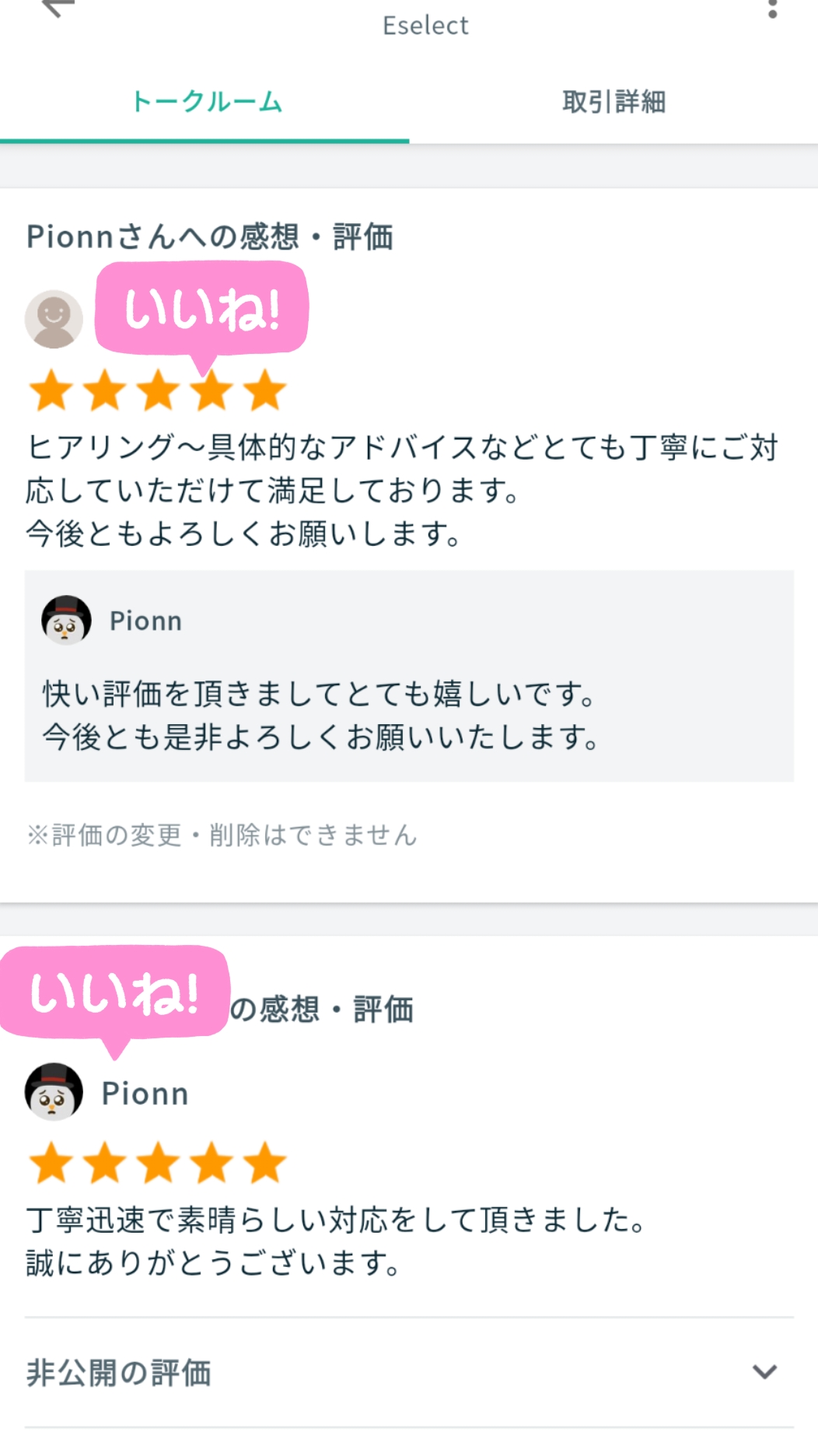818x1456 pixels.
Task: Select the first star in the lower review
Action: coord(51,1163)
